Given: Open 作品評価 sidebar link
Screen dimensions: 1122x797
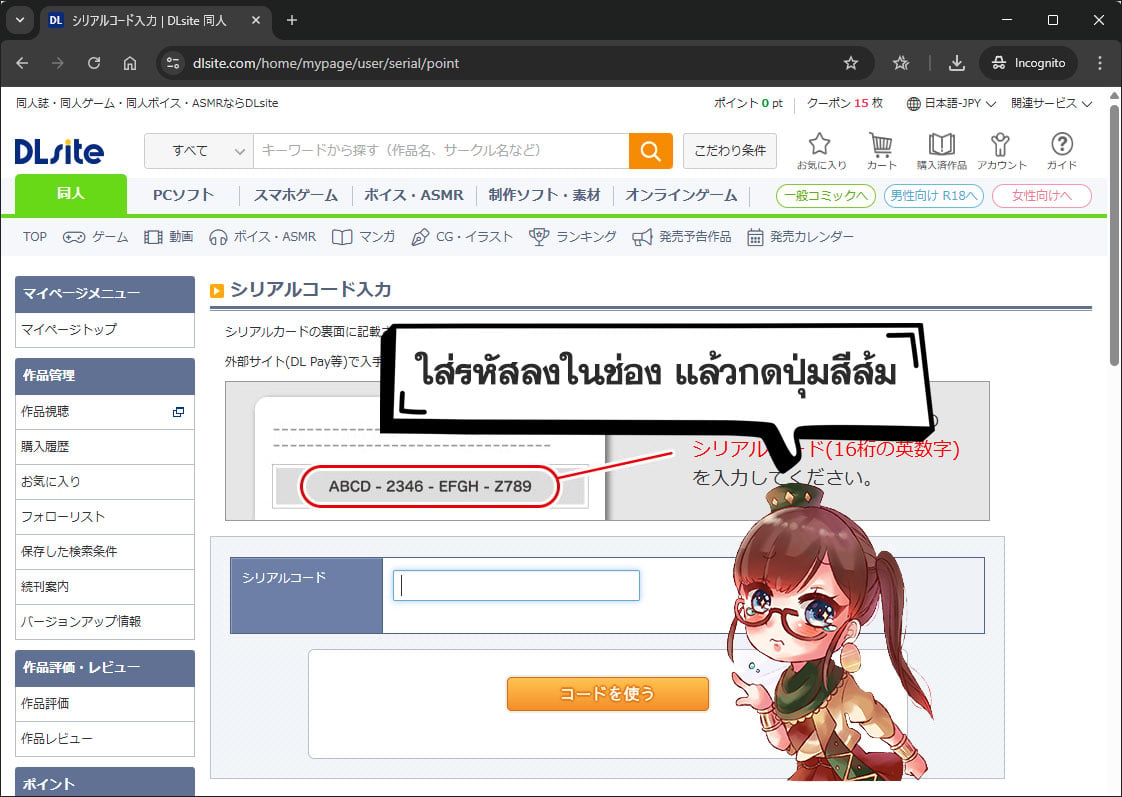Looking at the screenshot, I should click(x=104, y=704).
